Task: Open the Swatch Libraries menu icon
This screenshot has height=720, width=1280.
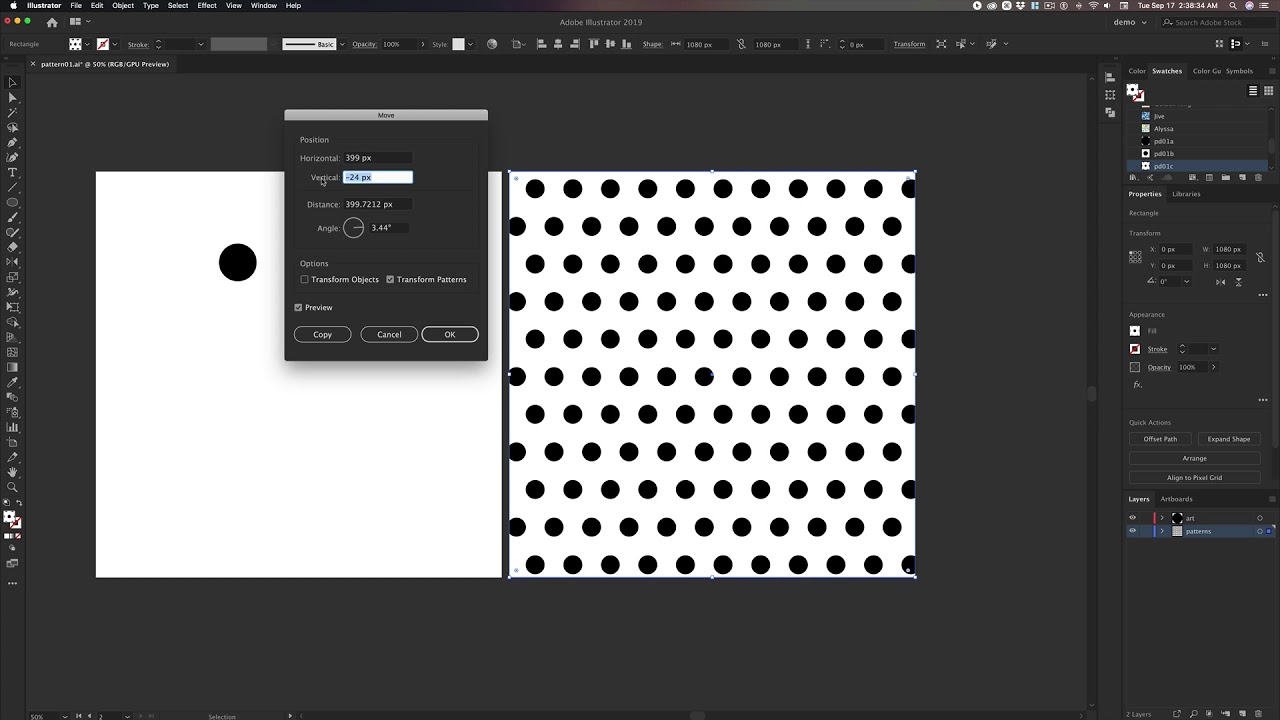Action: 1133,177
